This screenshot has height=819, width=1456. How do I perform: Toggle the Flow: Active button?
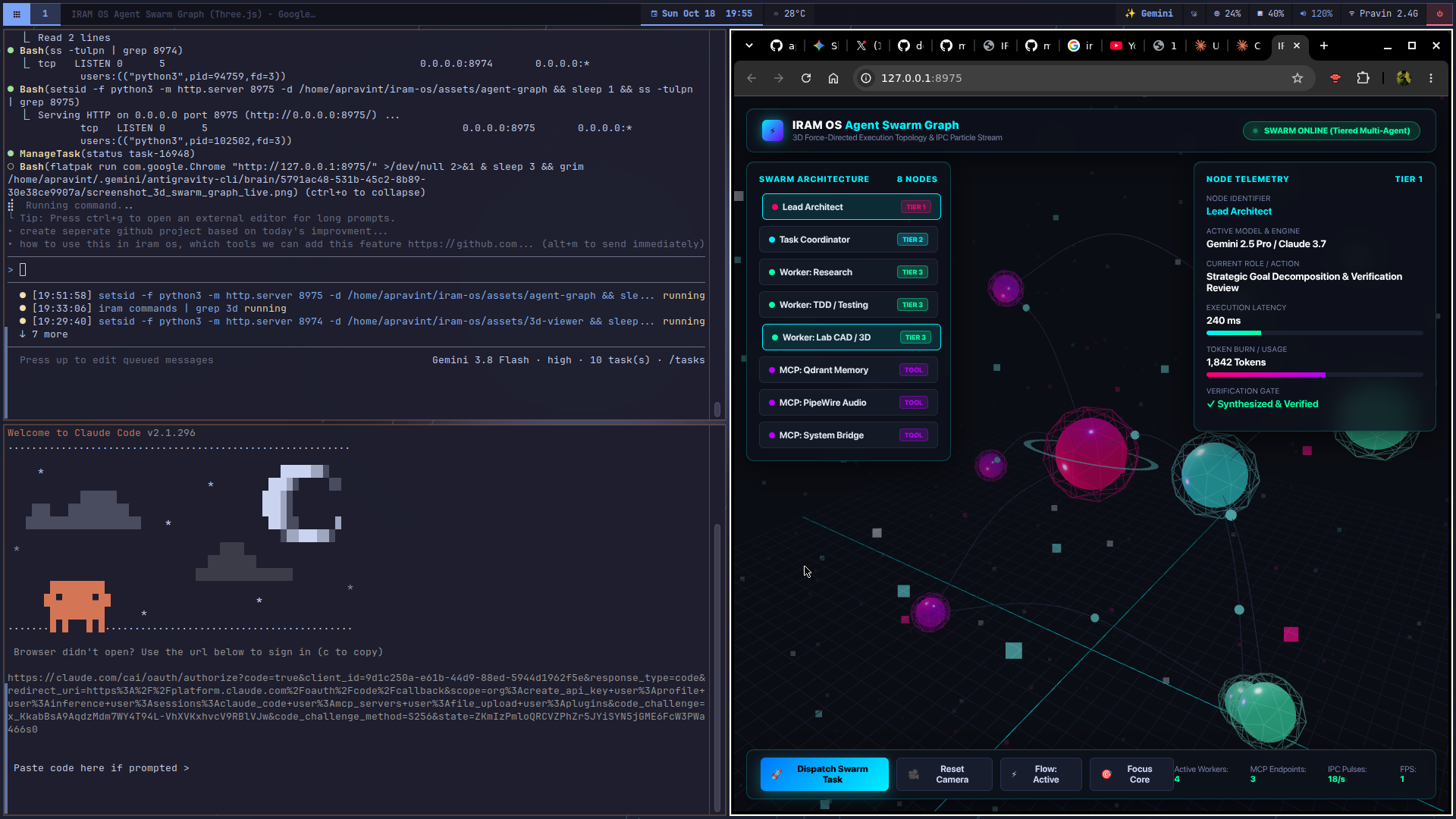click(x=1041, y=774)
